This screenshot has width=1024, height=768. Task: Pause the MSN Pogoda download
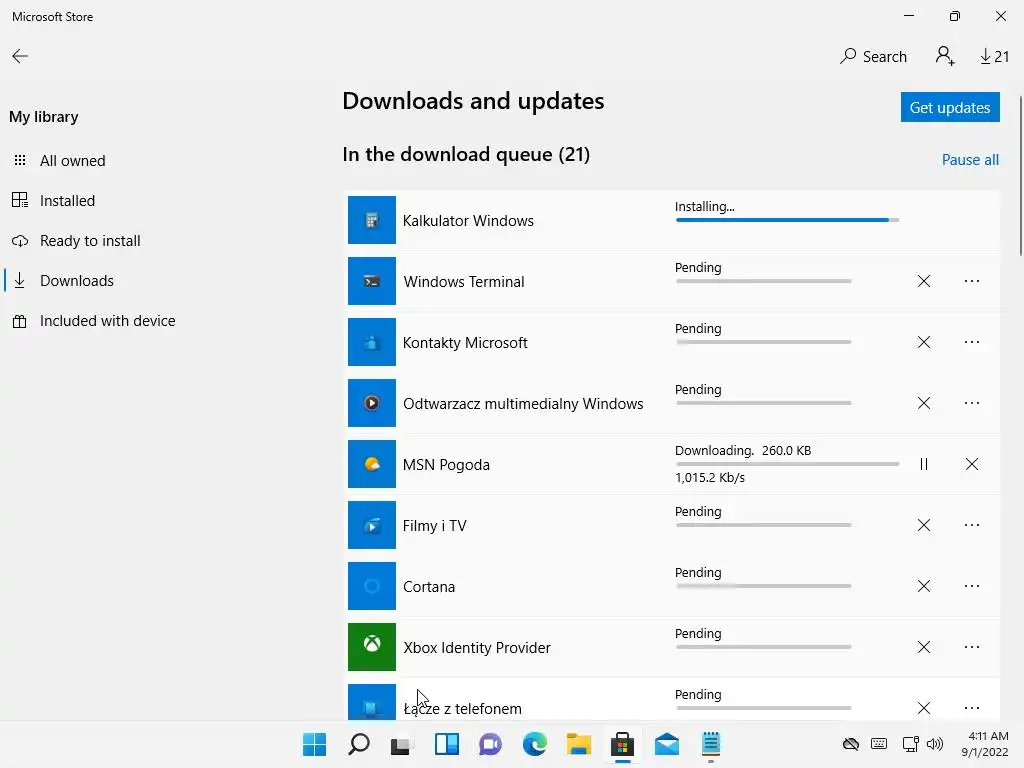[x=923, y=464]
